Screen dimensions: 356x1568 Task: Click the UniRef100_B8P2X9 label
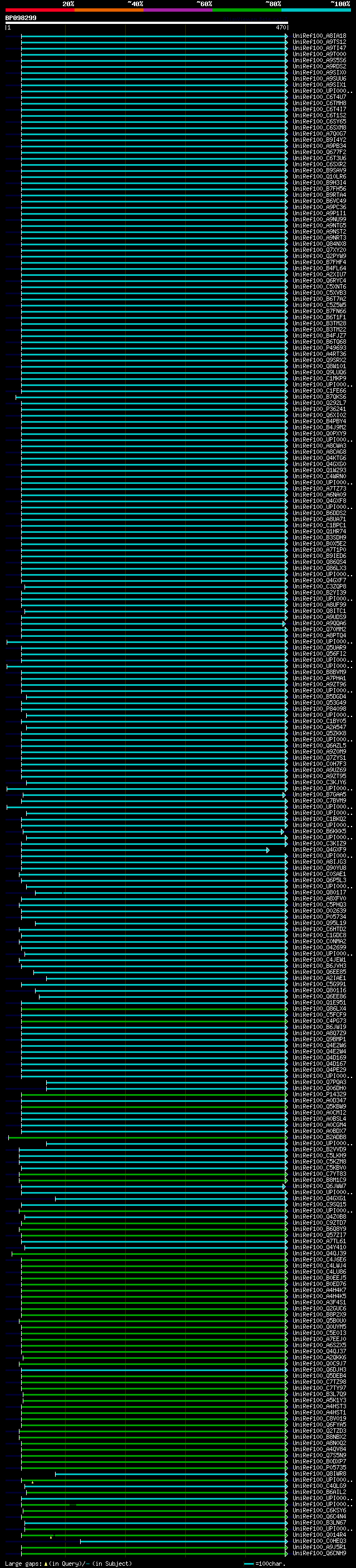click(x=319, y=1315)
